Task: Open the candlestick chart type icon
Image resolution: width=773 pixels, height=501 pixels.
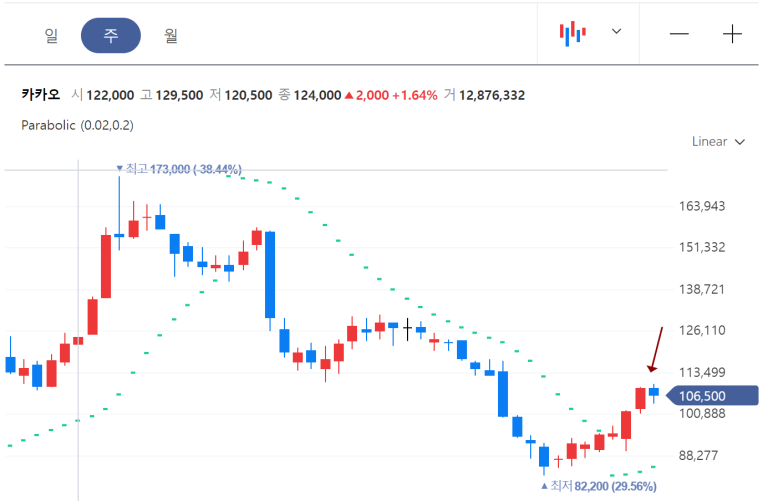Action: (x=572, y=34)
